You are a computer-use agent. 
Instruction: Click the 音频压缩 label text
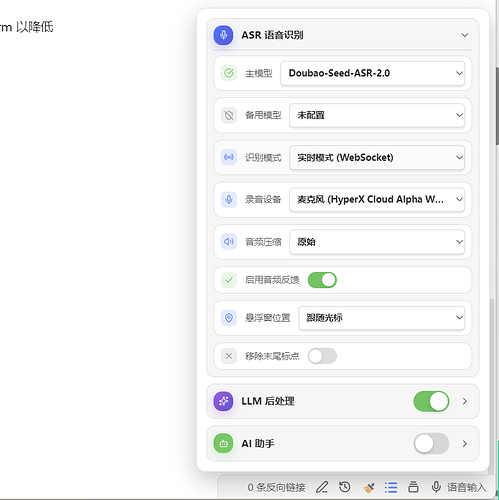tap(263, 242)
